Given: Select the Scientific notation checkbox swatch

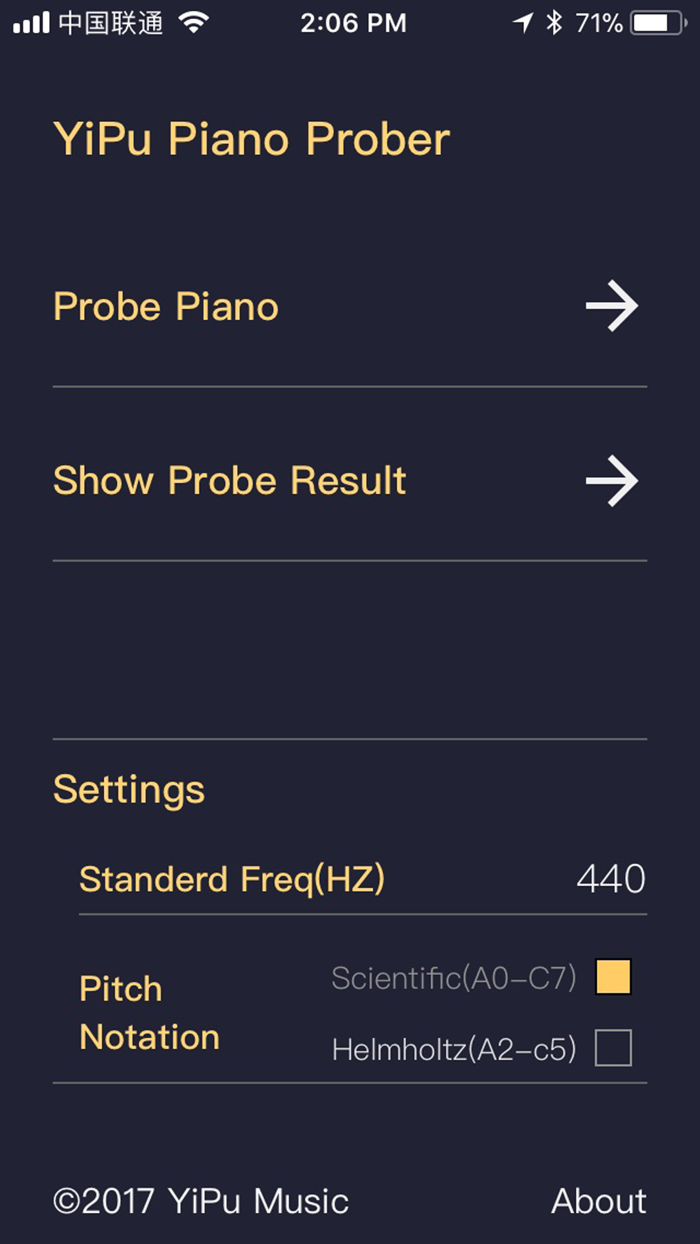Looking at the screenshot, I should tap(613, 977).
